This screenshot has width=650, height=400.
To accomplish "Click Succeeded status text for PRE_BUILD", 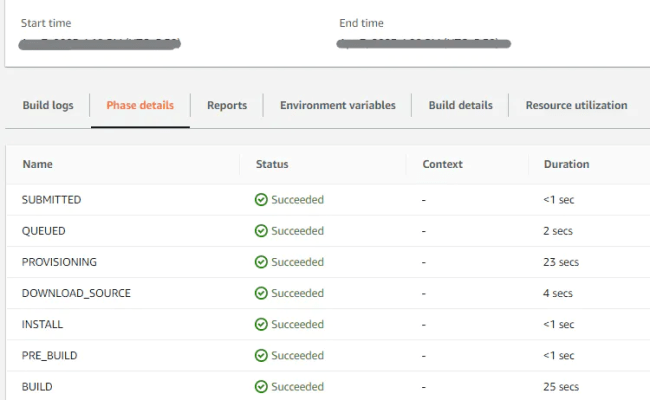I will tap(297, 355).
